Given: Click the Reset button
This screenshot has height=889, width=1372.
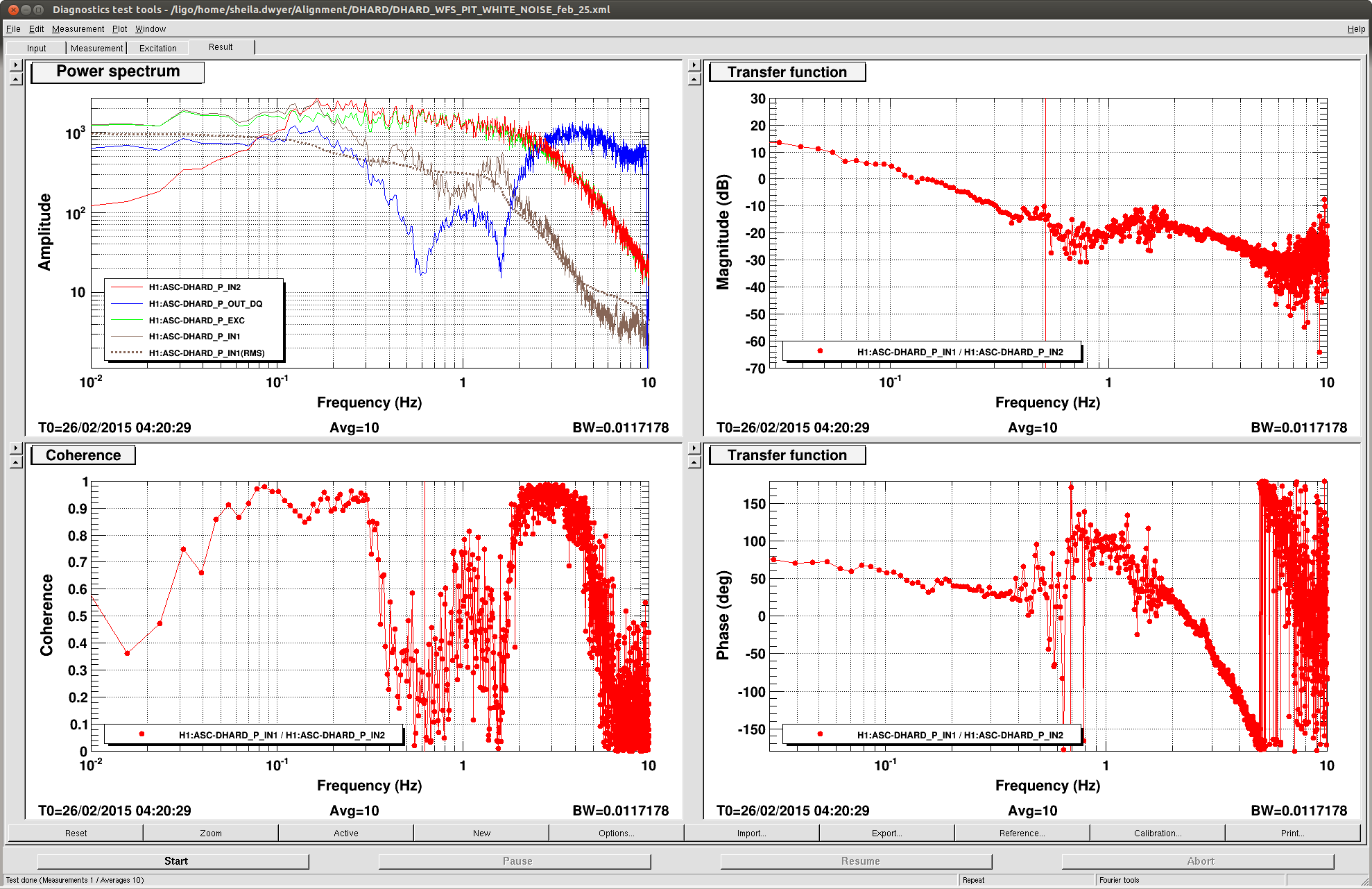Looking at the screenshot, I should [76, 833].
